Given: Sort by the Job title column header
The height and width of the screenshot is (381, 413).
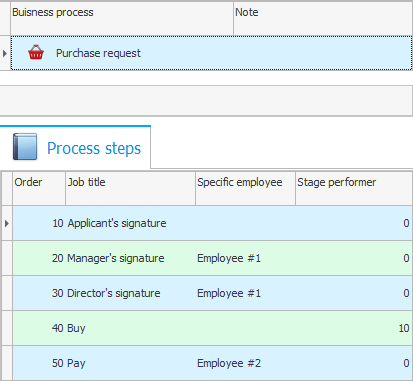Looking at the screenshot, I should tap(130, 188).
